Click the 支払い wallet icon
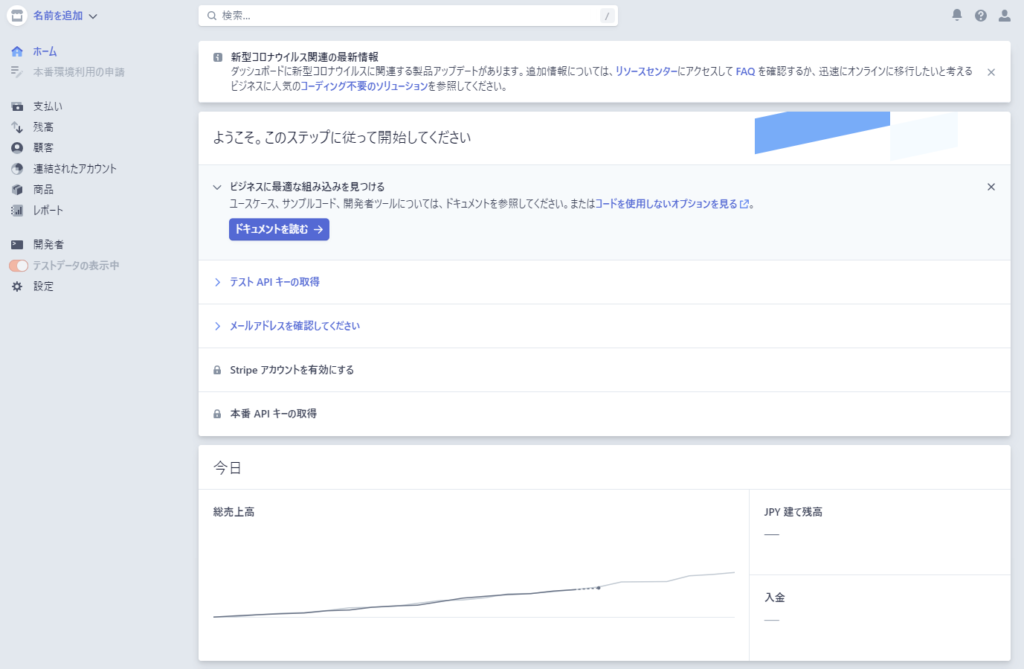 17,106
